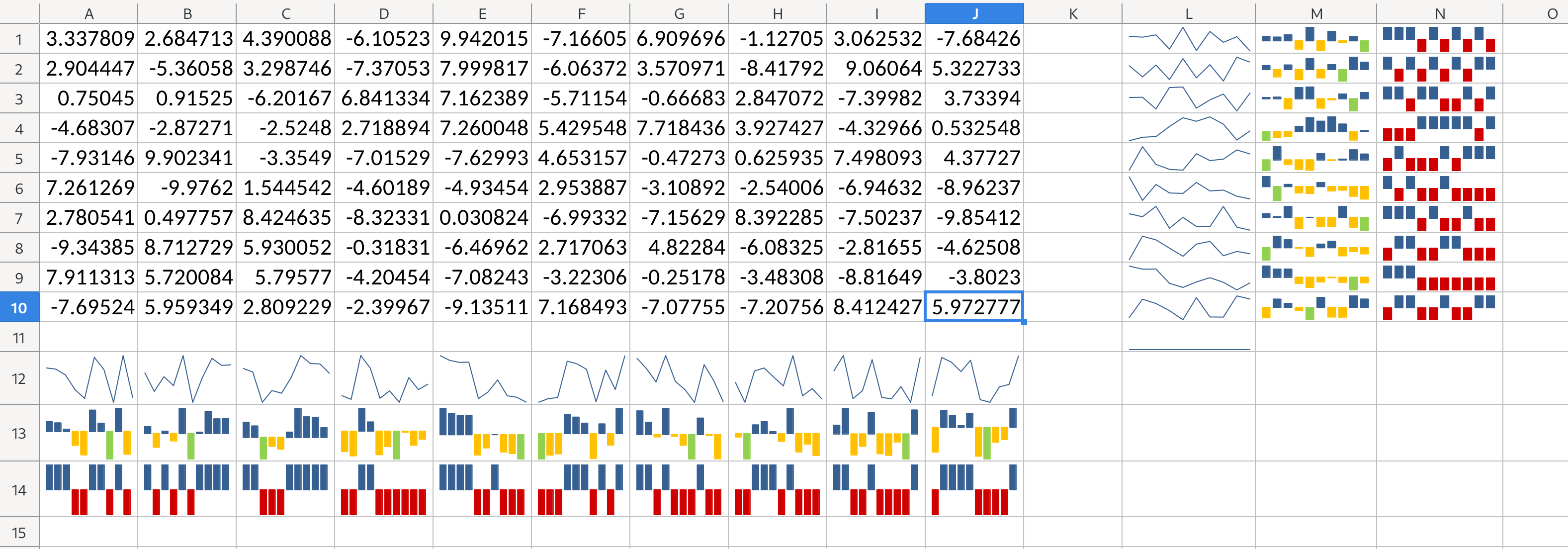Click the win-loss sparkline in cell D14
This screenshot has height=549, width=1568.
tap(383, 489)
